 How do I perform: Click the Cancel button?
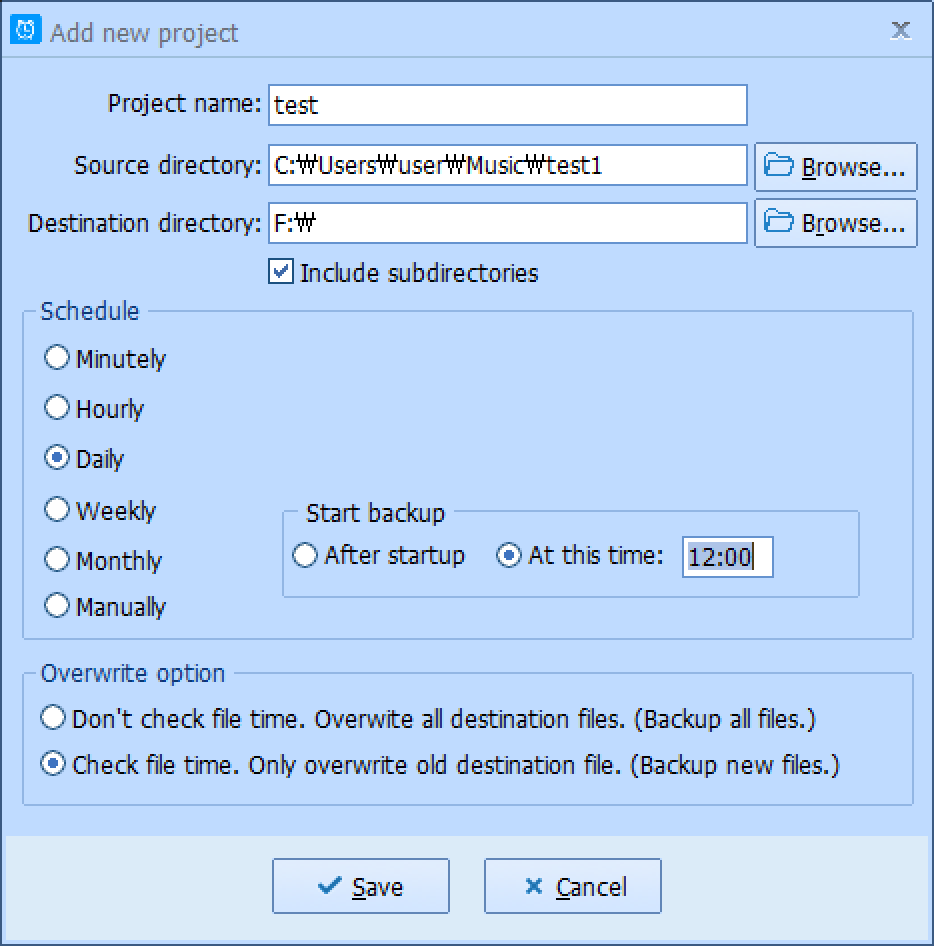pyautogui.click(x=572, y=886)
